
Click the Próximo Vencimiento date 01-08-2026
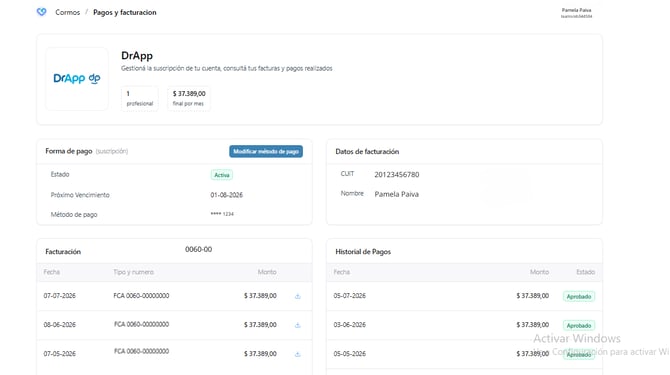226,195
